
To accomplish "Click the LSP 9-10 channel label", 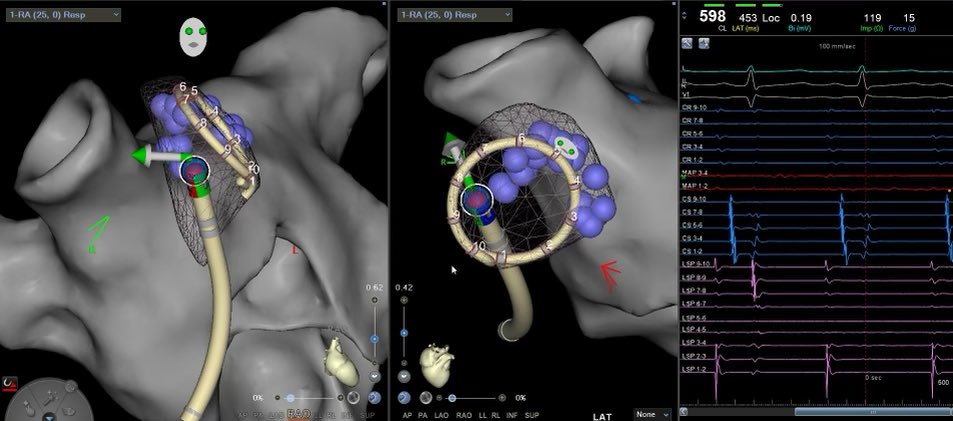I will (695, 264).
